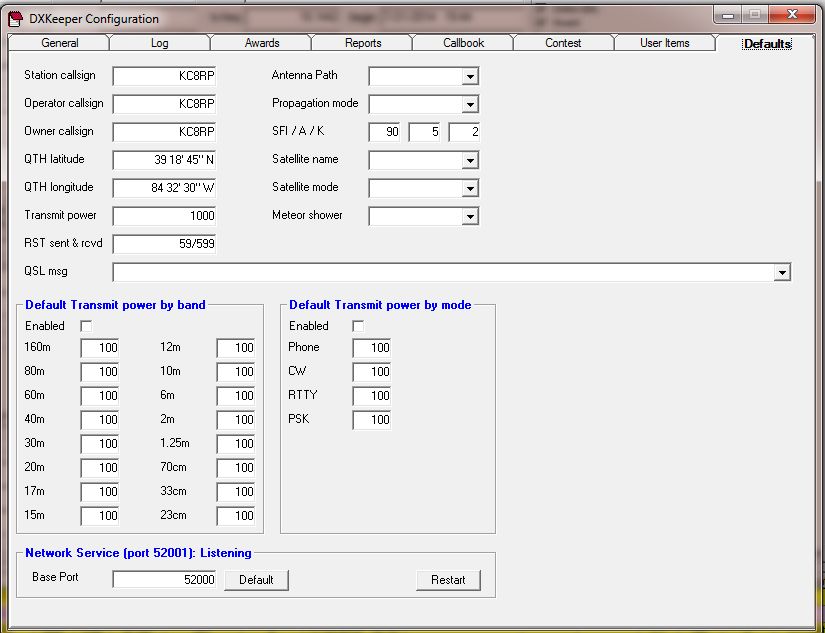This screenshot has width=825, height=633.
Task: Click the 30m power field
Action: (99, 444)
